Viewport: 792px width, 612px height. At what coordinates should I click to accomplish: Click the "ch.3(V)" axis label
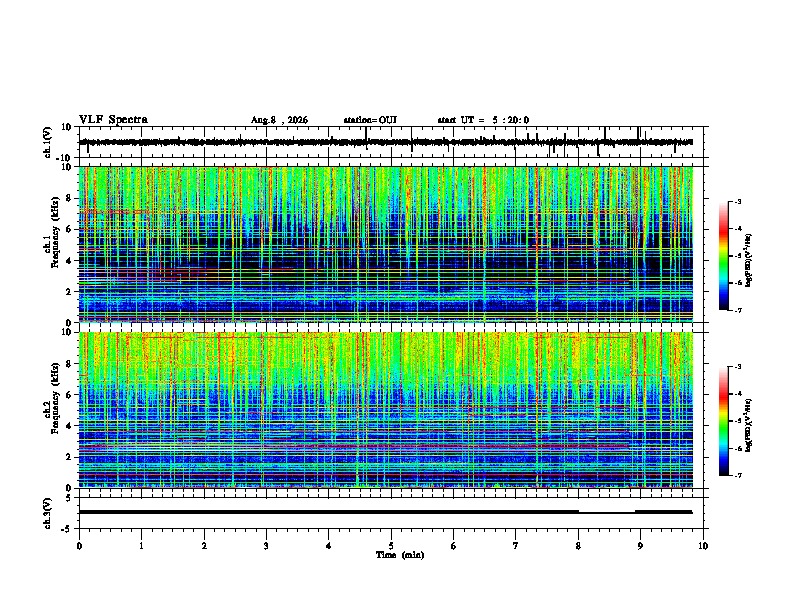(48, 513)
